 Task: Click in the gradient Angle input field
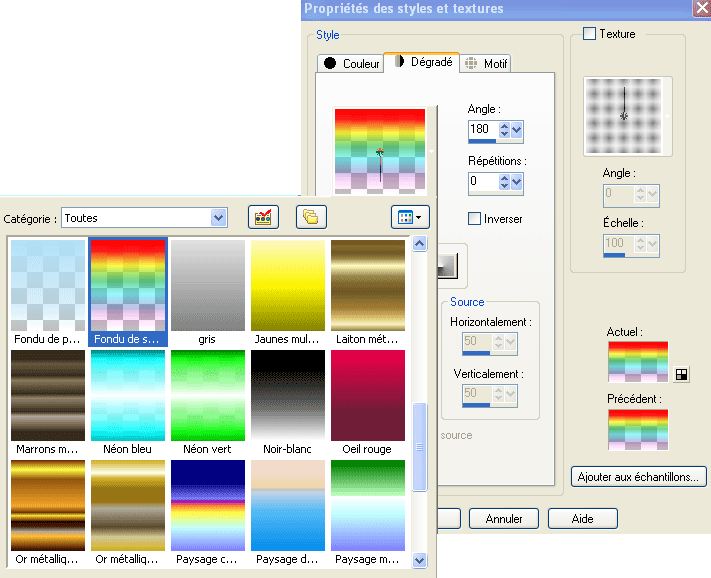[x=482, y=130]
